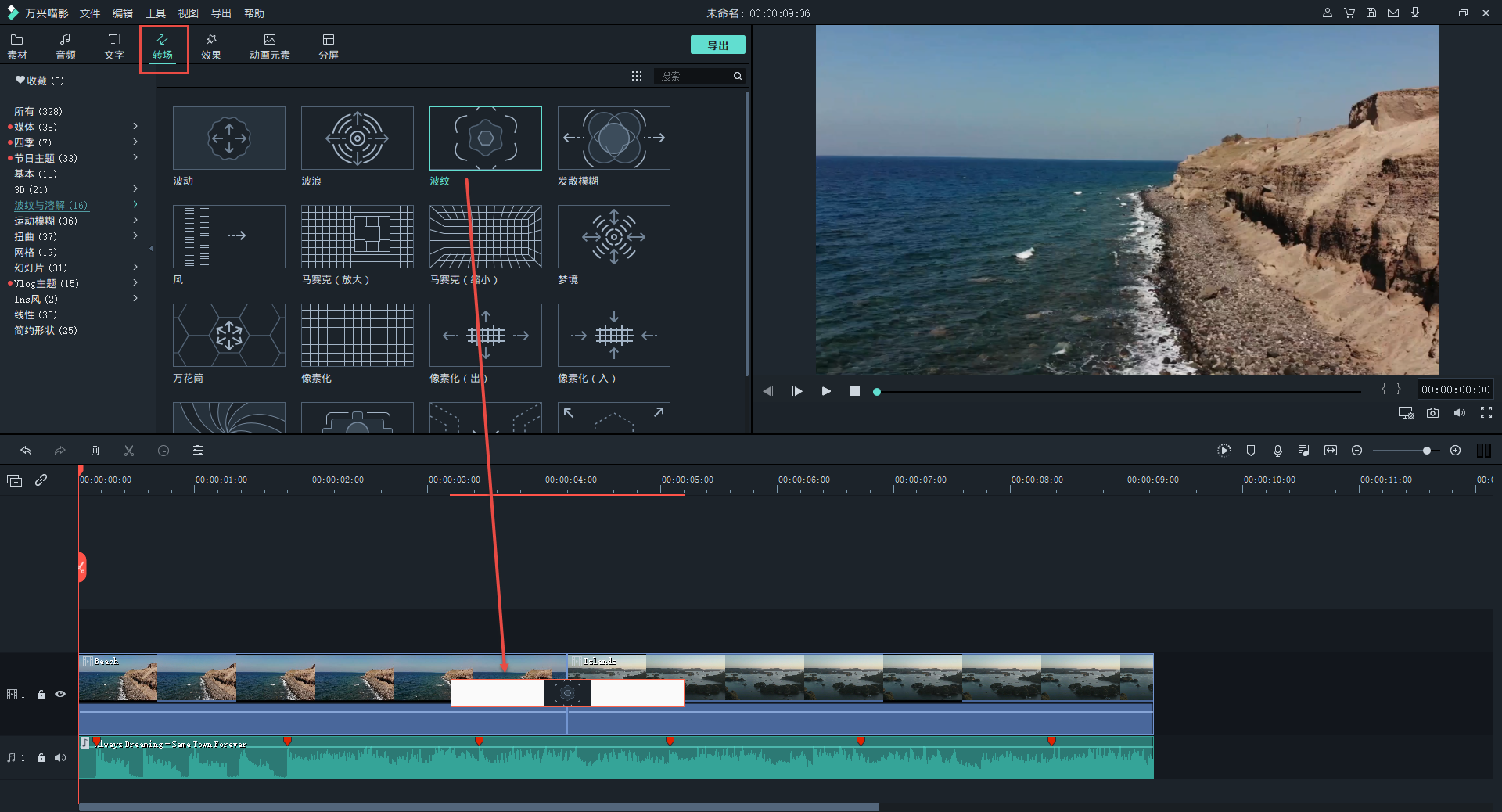Viewport: 1502px width, 812px height.
Task: Click the stop button in preview
Action: 855,391
